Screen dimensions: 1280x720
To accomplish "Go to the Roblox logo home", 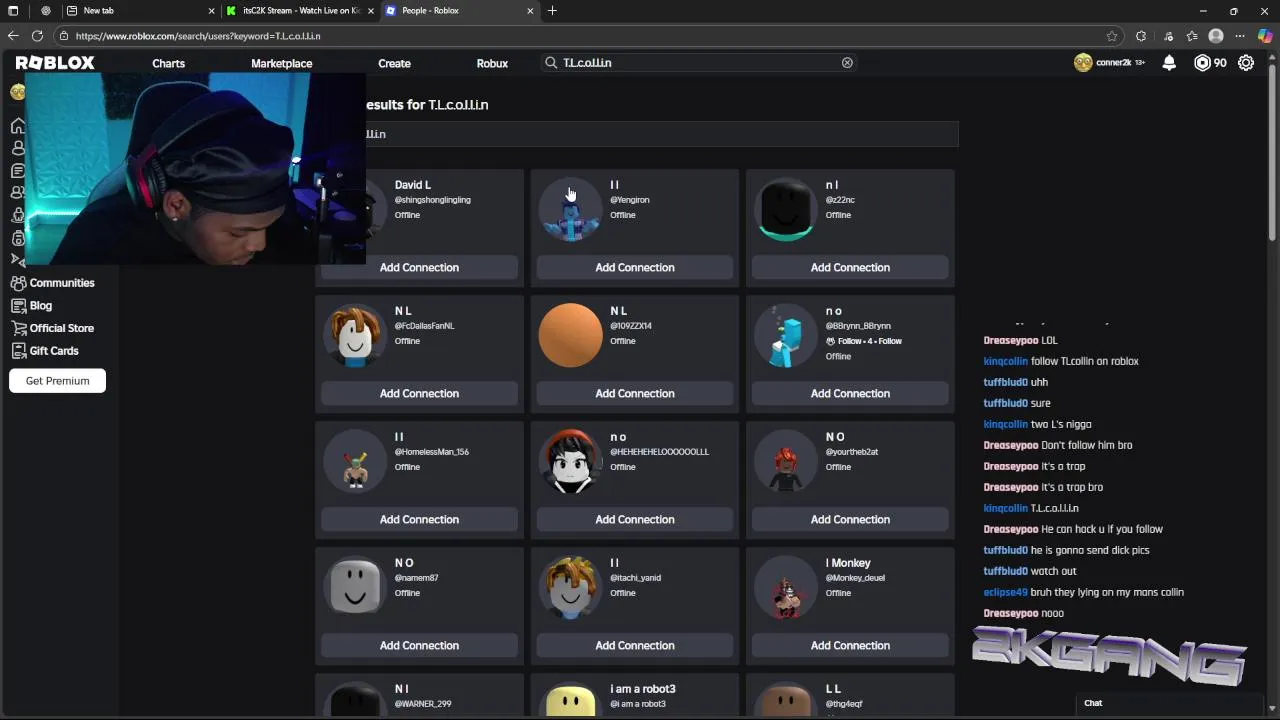I will [55, 63].
